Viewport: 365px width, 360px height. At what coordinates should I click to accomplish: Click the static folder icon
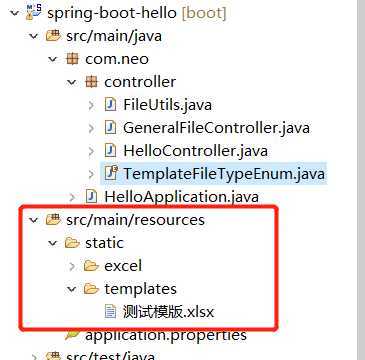point(72,243)
